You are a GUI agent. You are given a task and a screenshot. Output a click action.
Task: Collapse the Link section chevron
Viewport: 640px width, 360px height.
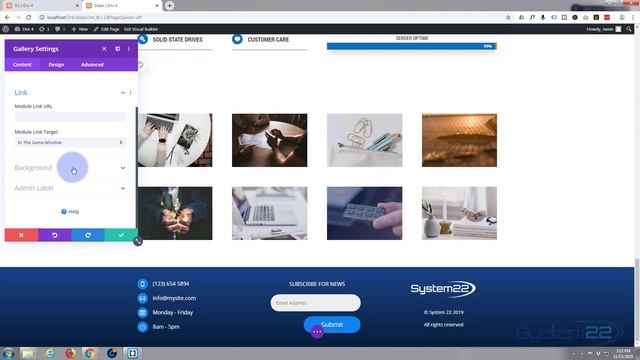click(x=122, y=93)
